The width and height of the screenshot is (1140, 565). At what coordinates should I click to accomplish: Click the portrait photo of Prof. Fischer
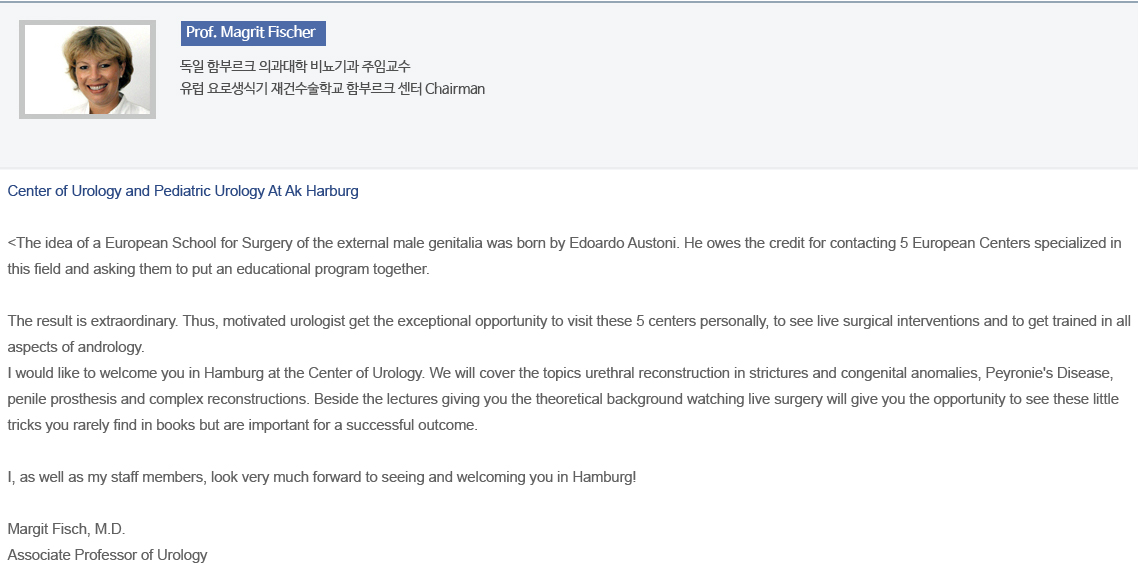[87, 69]
